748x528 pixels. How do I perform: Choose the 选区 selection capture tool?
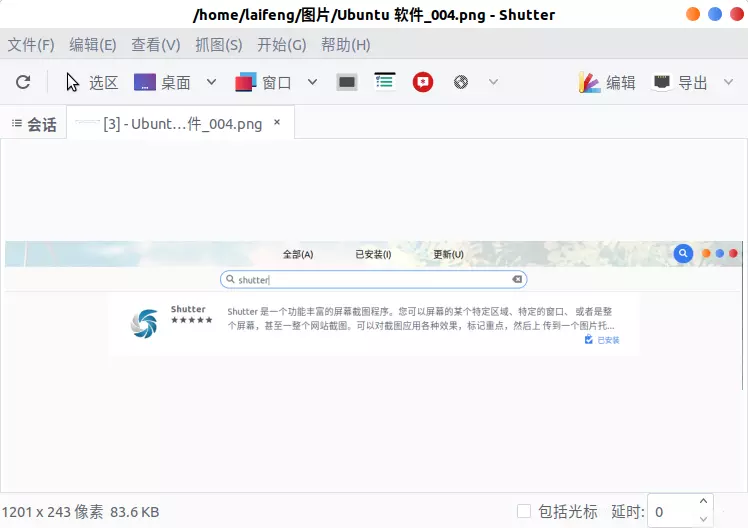tap(92, 83)
